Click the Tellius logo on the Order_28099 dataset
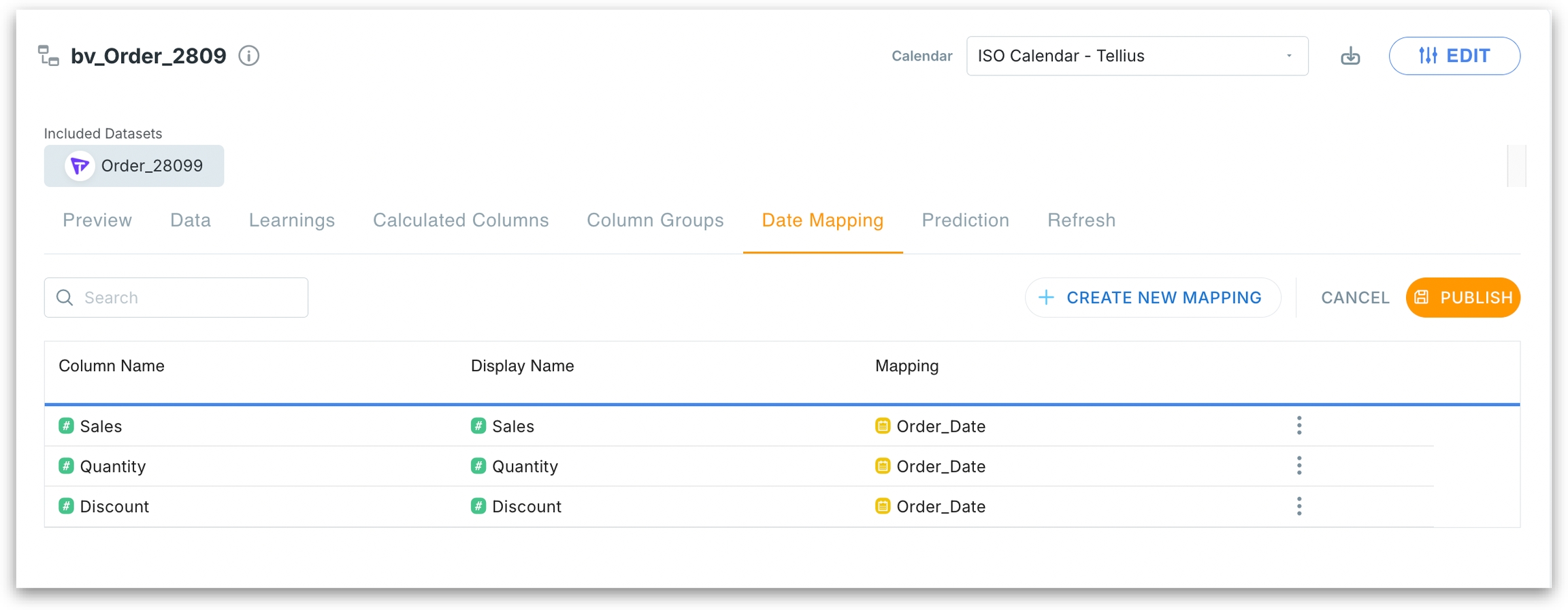This screenshot has width=1568, height=610. [x=80, y=166]
